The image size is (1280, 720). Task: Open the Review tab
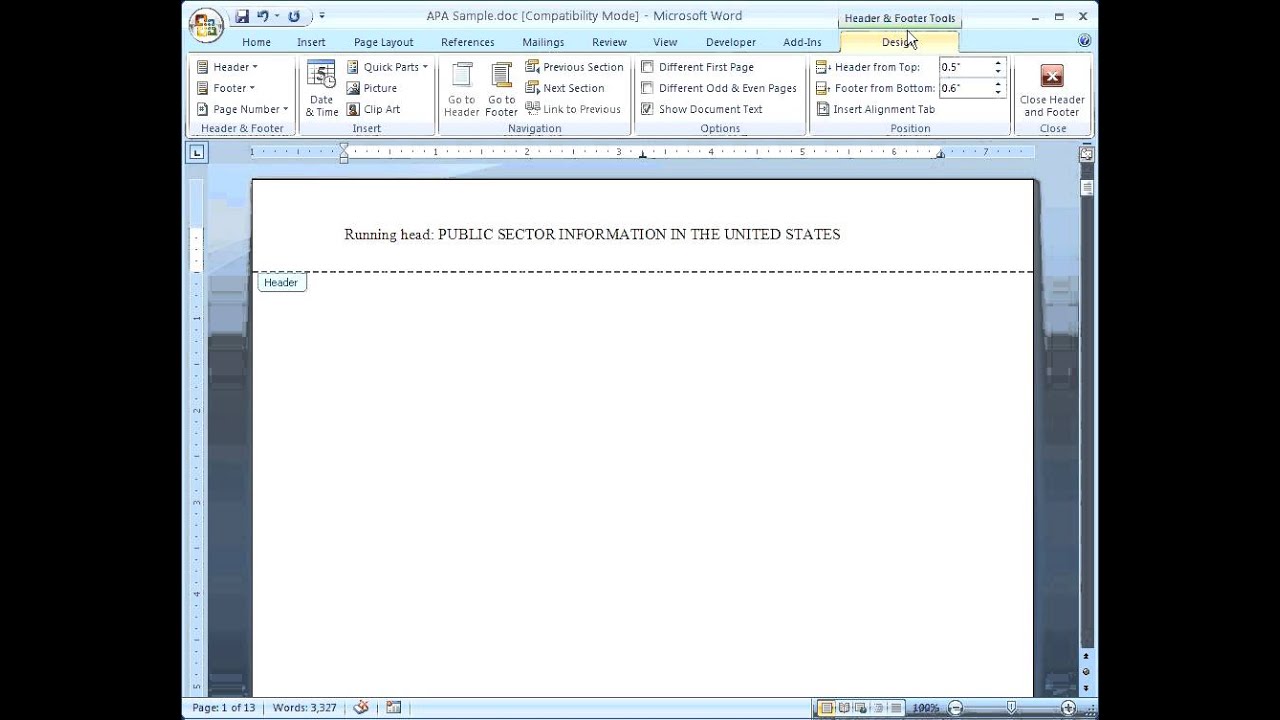click(x=609, y=42)
